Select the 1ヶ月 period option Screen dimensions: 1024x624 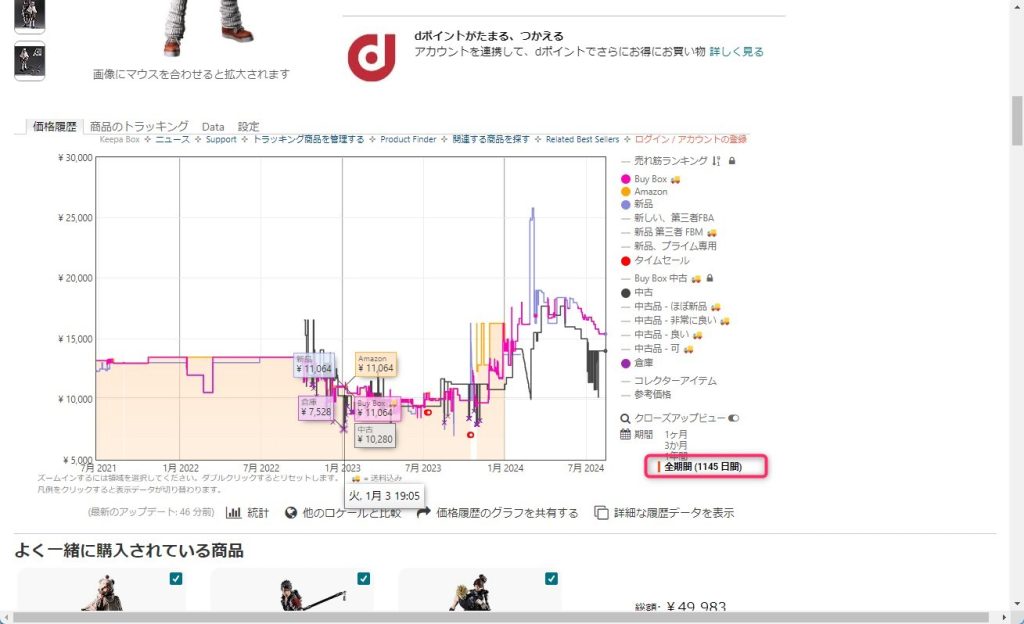point(676,435)
